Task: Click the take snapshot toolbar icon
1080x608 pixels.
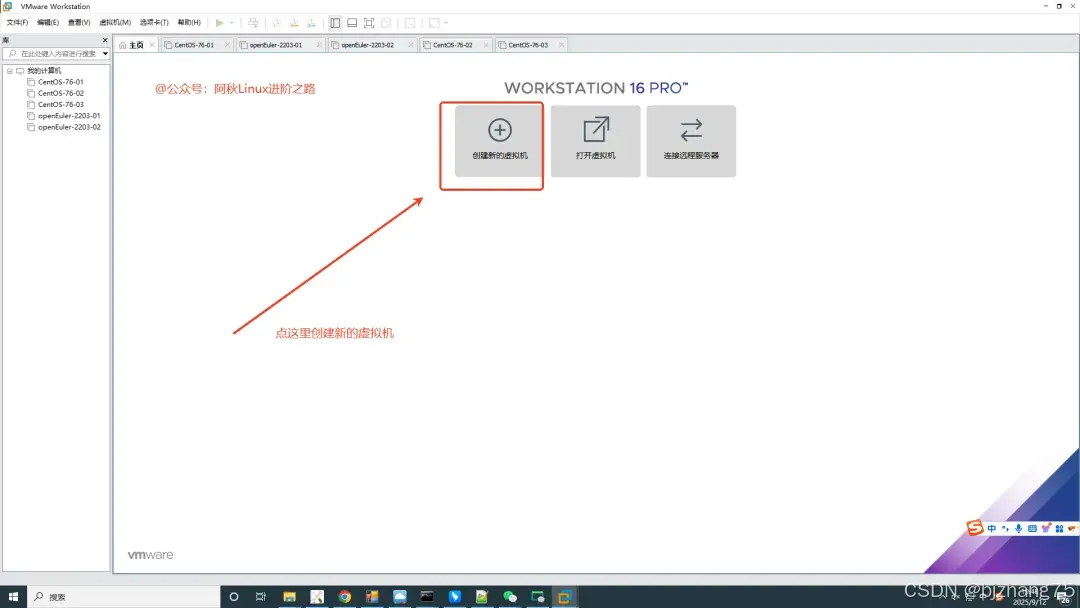Action: click(277, 23)
